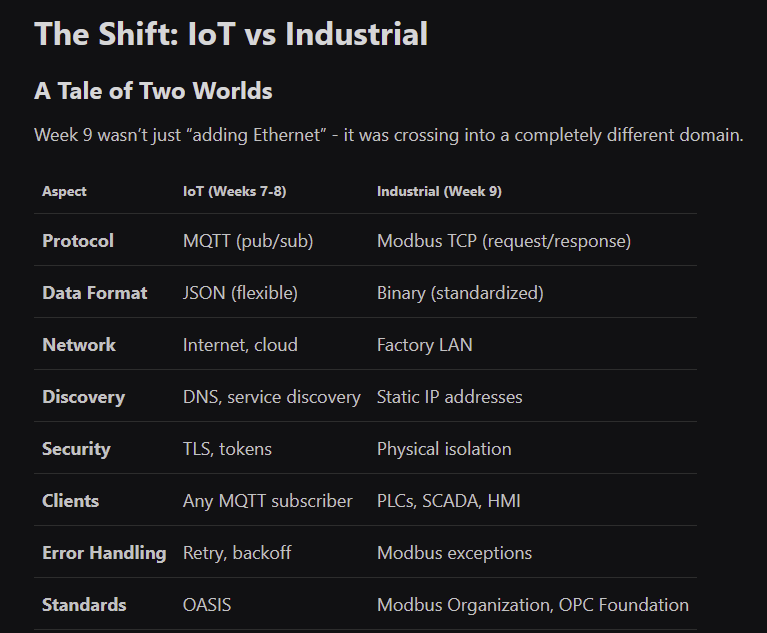Click the "Modbus exceptions" cell
The image size is (767, 633).
[x=454, y=553]
